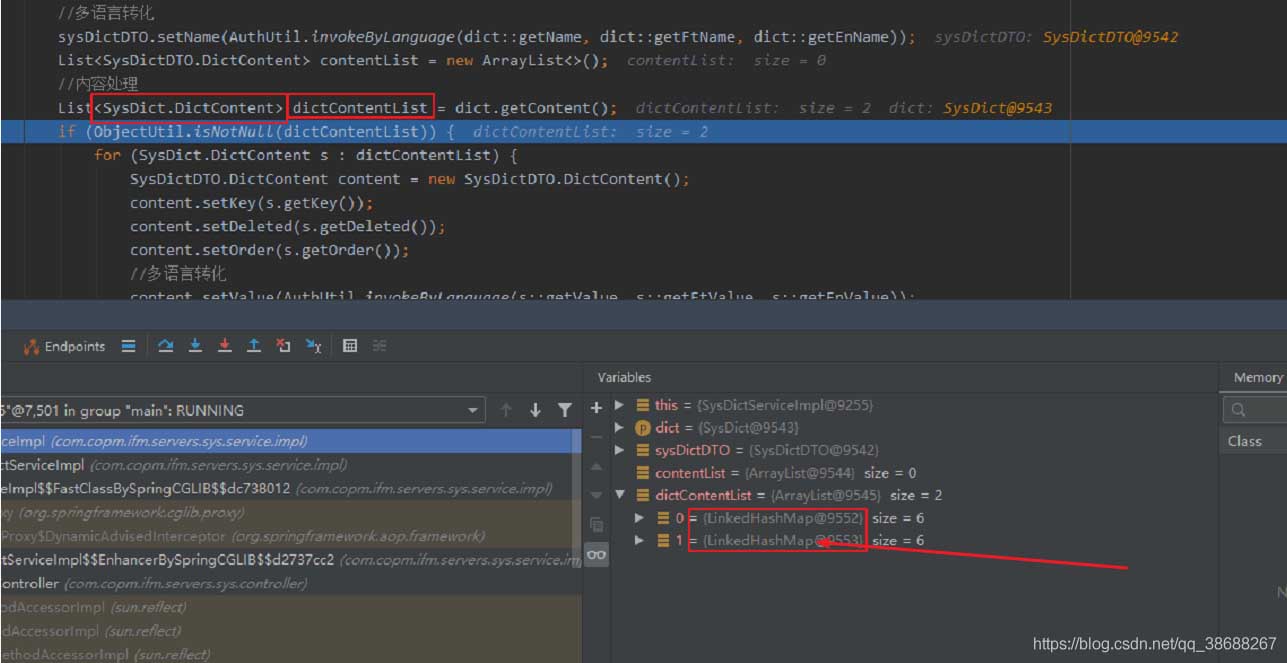Move to next frame with down arrow

tap(535, 410)
